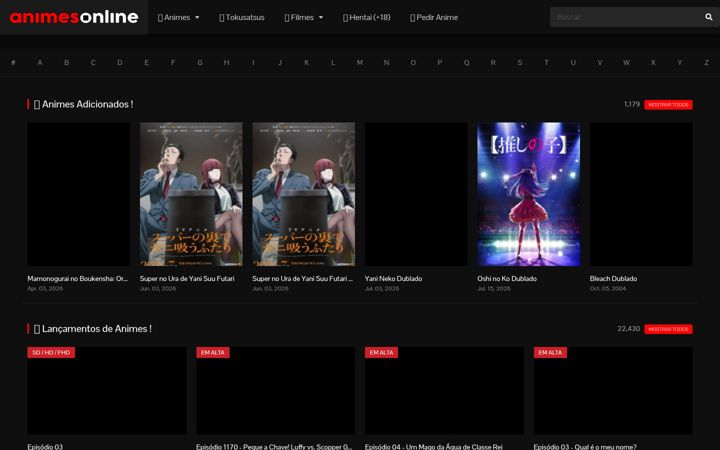Filter animes by letter Y
Screen dimensions: 720x450
coord(679,62)
